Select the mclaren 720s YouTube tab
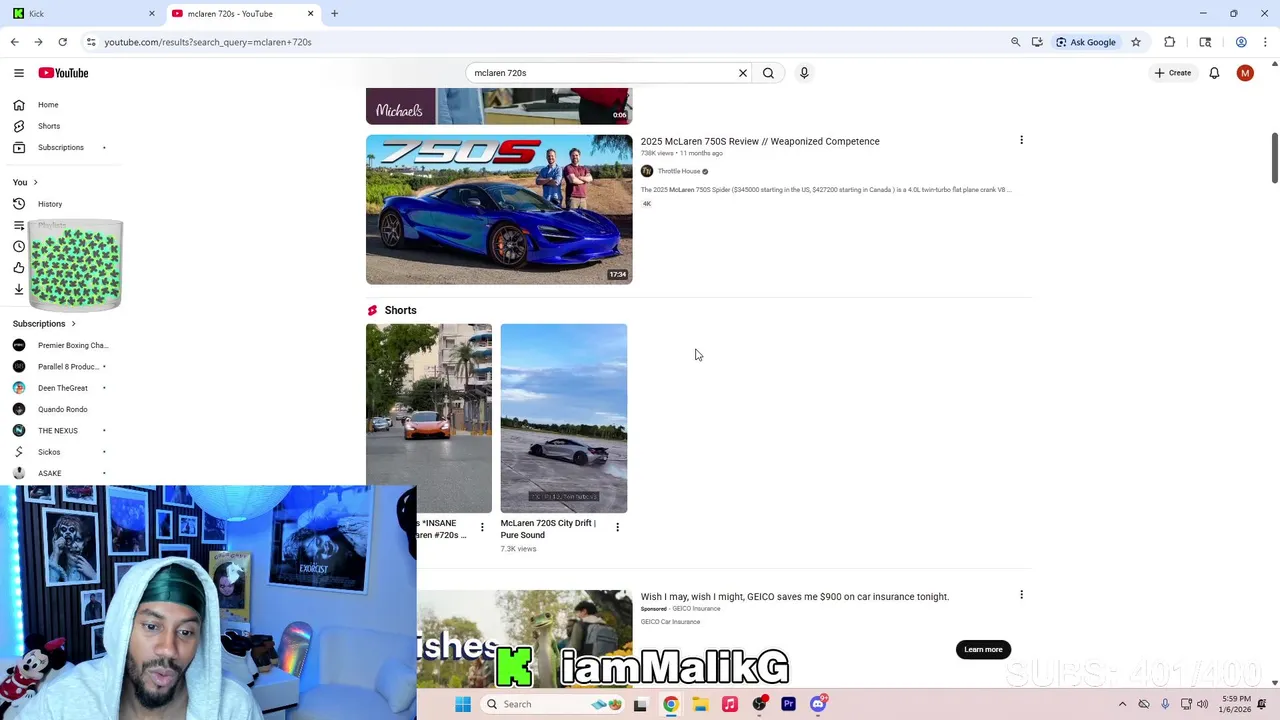1280x720 pixels. click(240, 14)
